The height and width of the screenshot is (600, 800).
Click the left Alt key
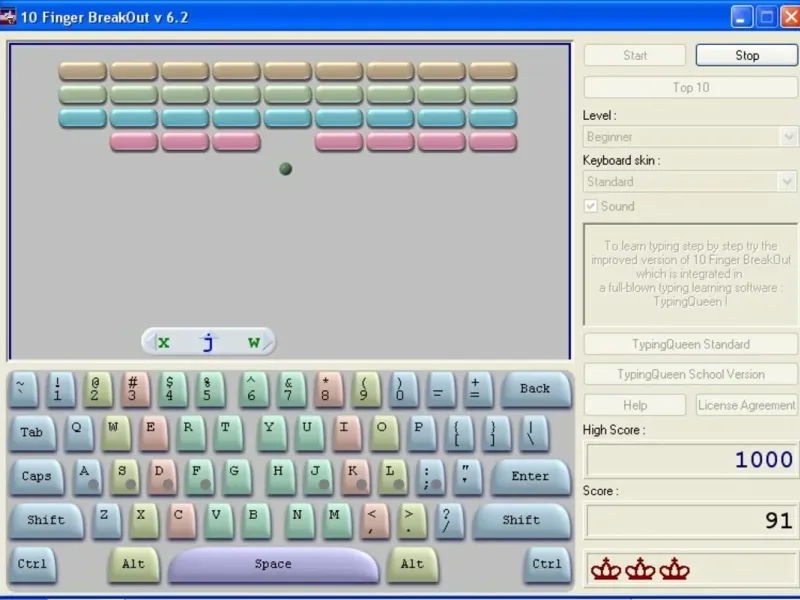point(134,565)
